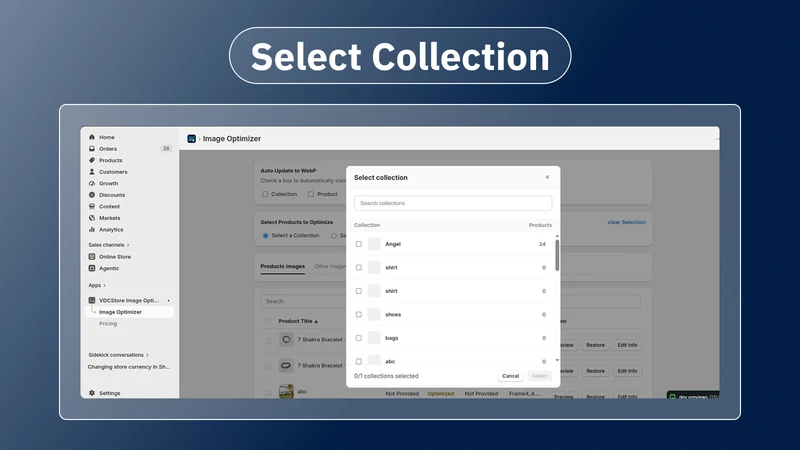The image size is (800, 450).
Task: Click the clear Selection link
Action: tap(627, 222)
